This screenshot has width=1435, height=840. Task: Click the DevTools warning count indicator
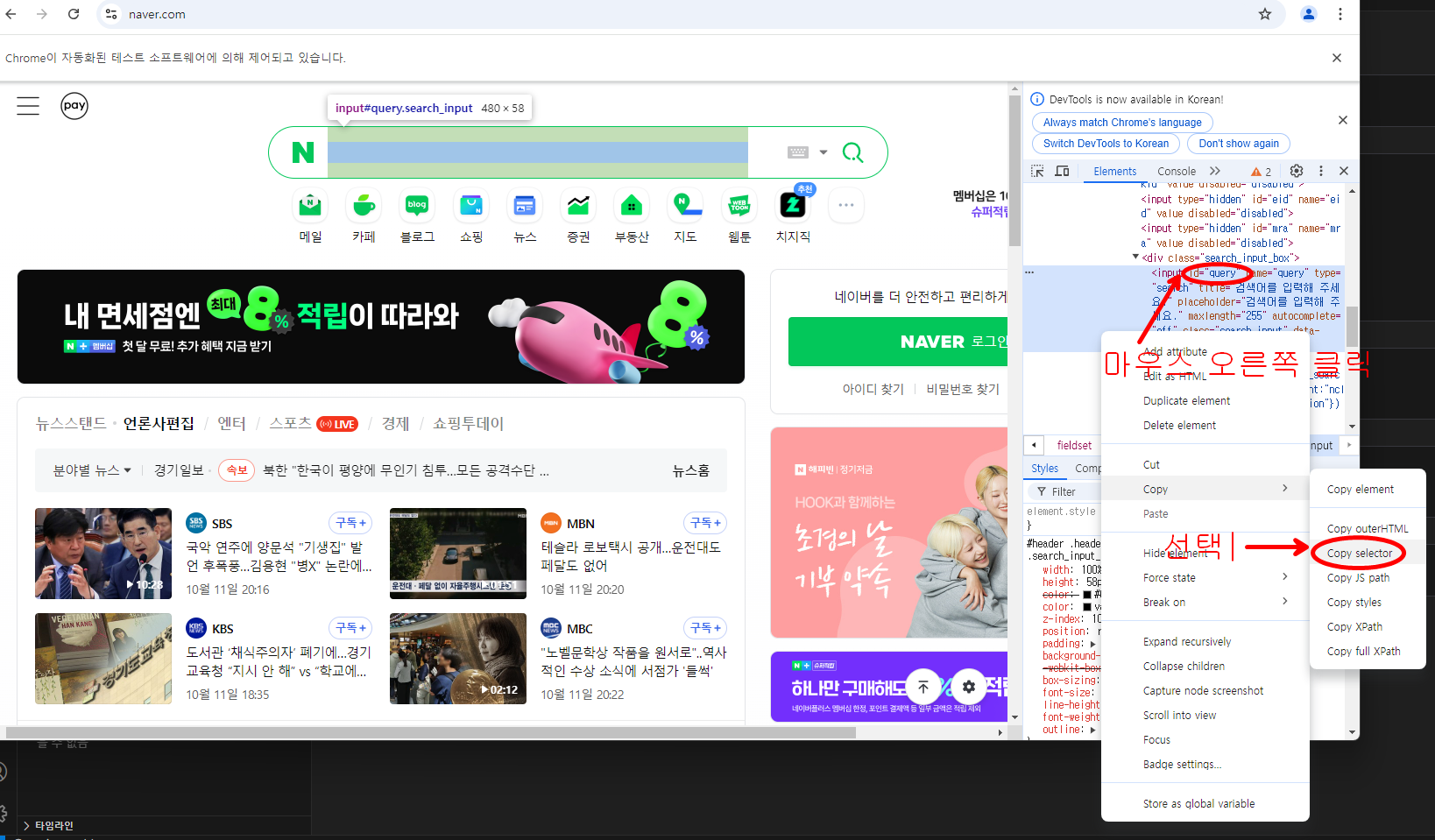point(1262,172)
